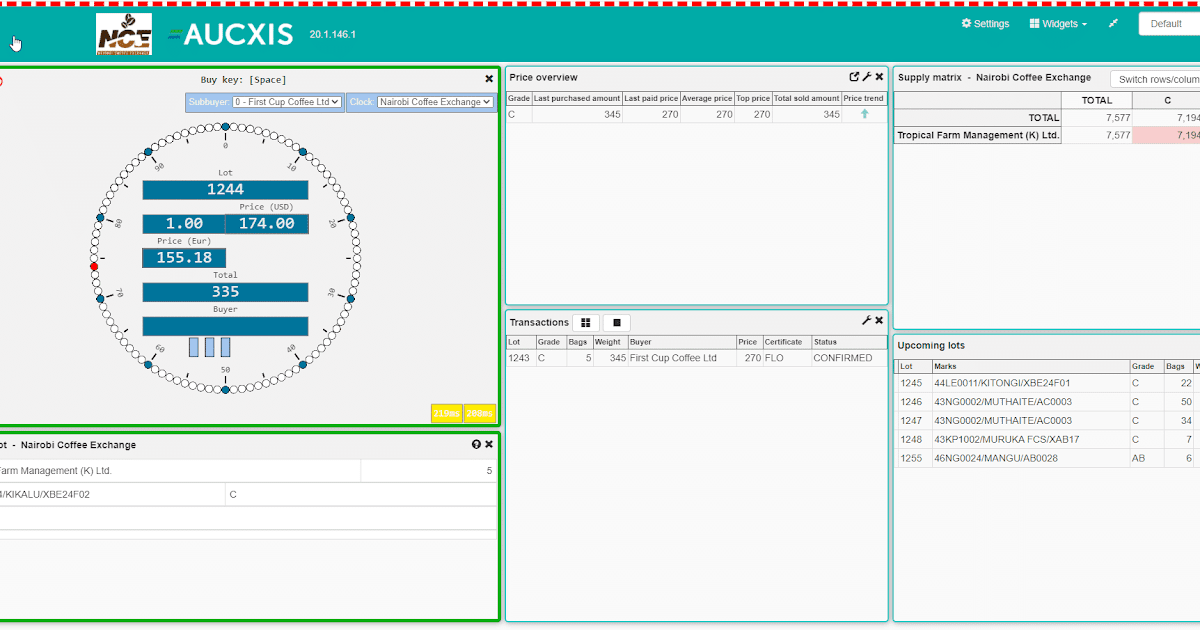
Task: Close the auction clock widget
Action: point(489,79)
